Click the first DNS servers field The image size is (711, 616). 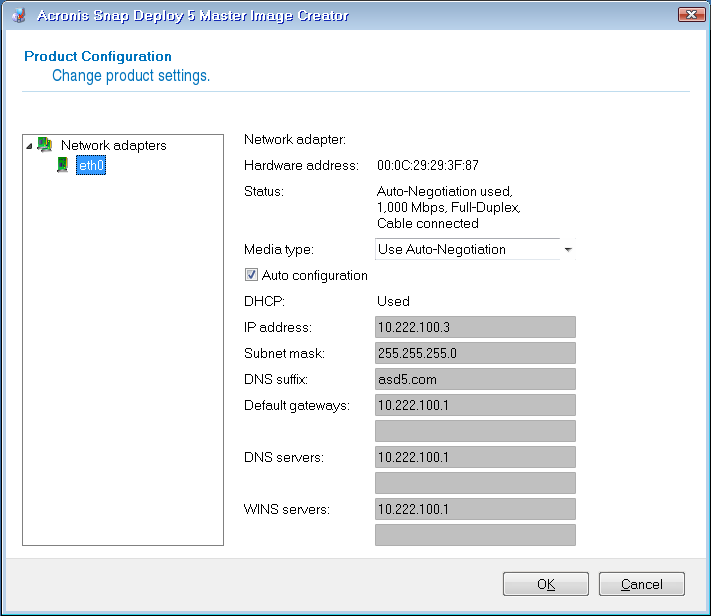point(475,457)
